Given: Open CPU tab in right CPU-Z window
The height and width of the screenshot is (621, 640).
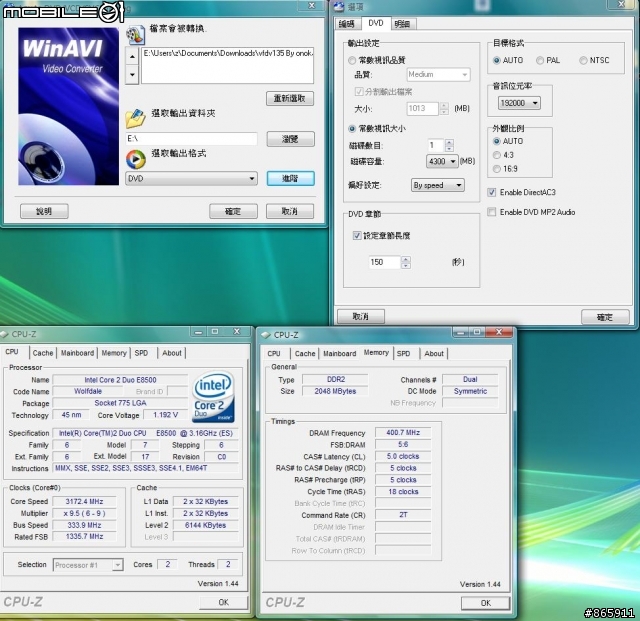Looking at the screenshot, I should tap(274, 354).
